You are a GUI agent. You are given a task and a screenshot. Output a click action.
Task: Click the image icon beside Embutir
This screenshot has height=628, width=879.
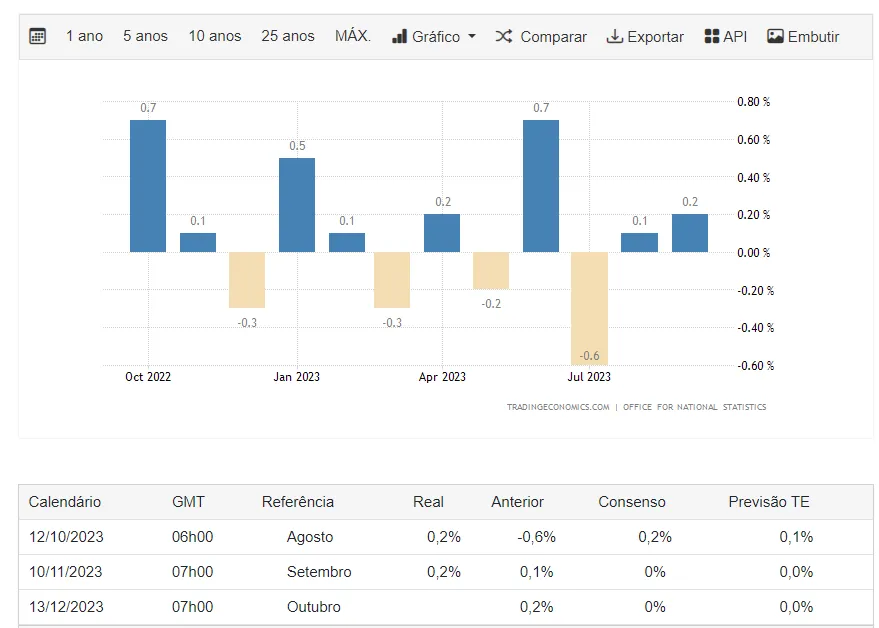point(775,36)
